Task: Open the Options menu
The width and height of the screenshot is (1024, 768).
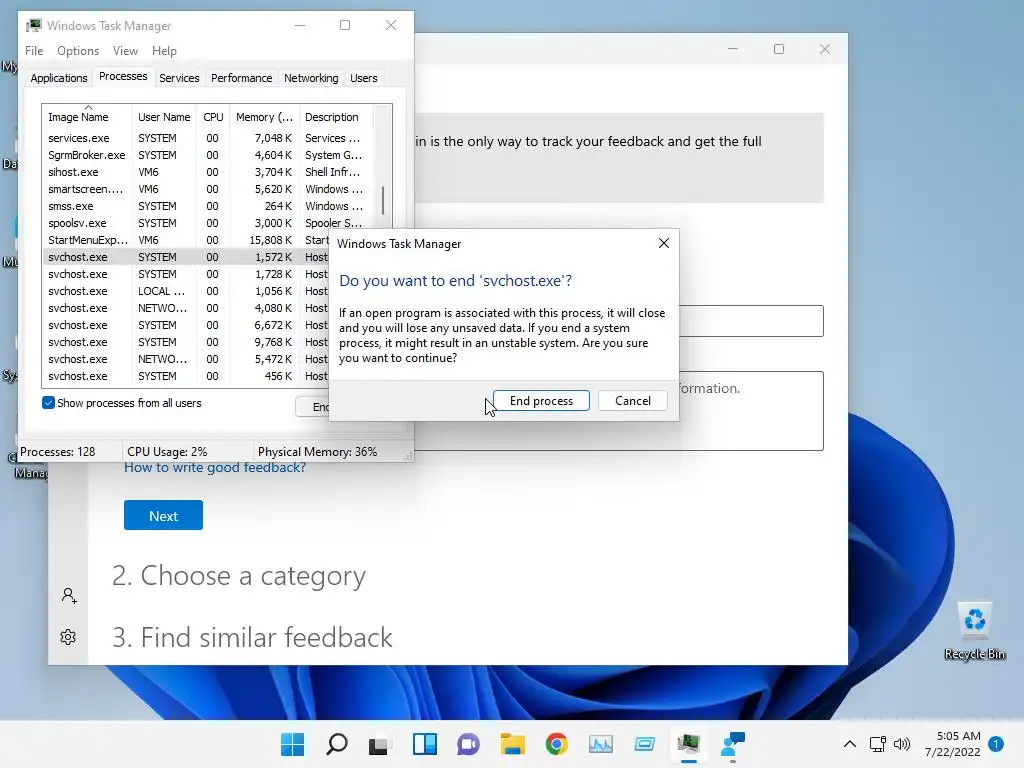Action: pyautogui.click(x=78, y=51)
